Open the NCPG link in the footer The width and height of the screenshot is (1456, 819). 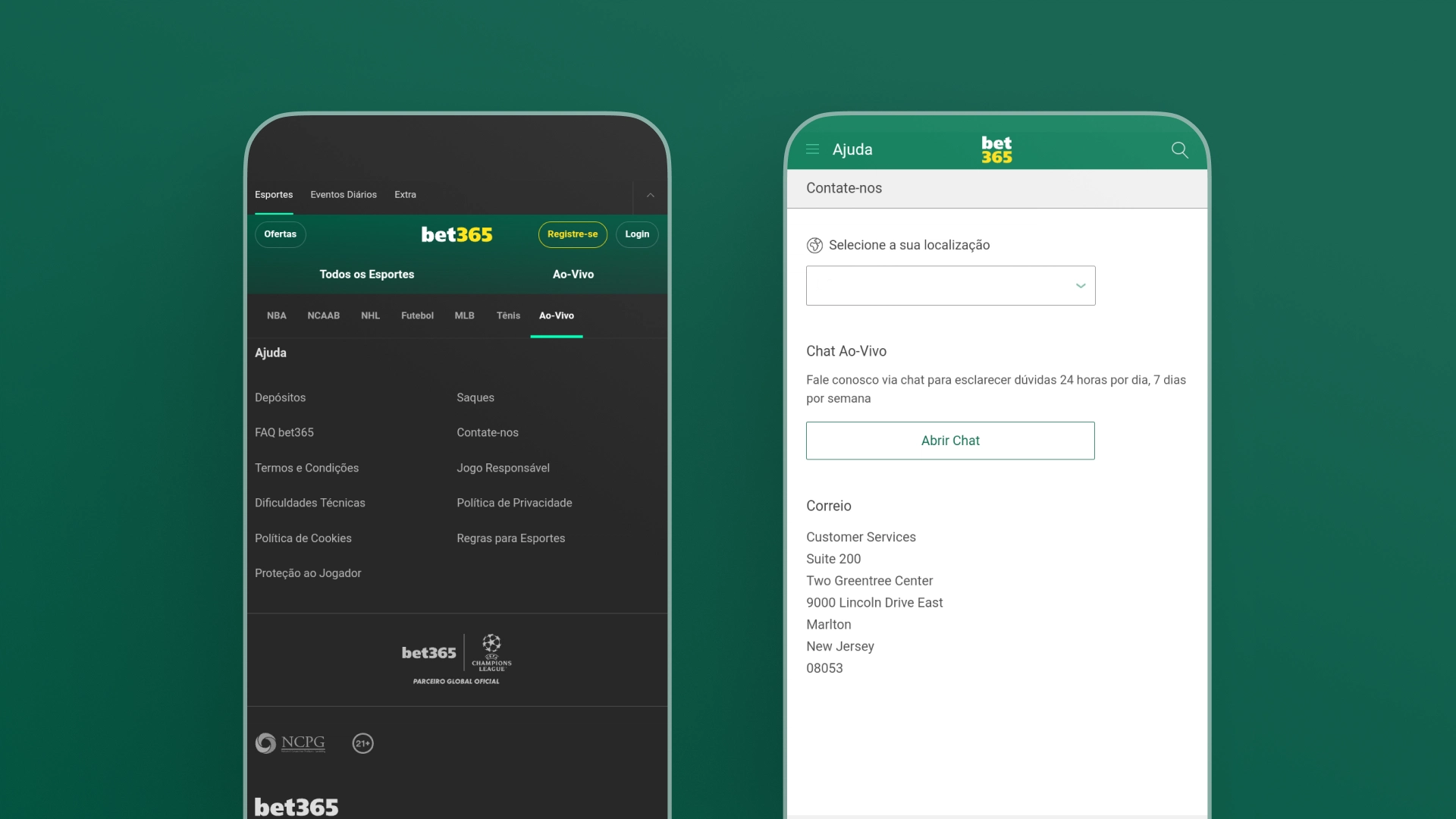(290, 743)
